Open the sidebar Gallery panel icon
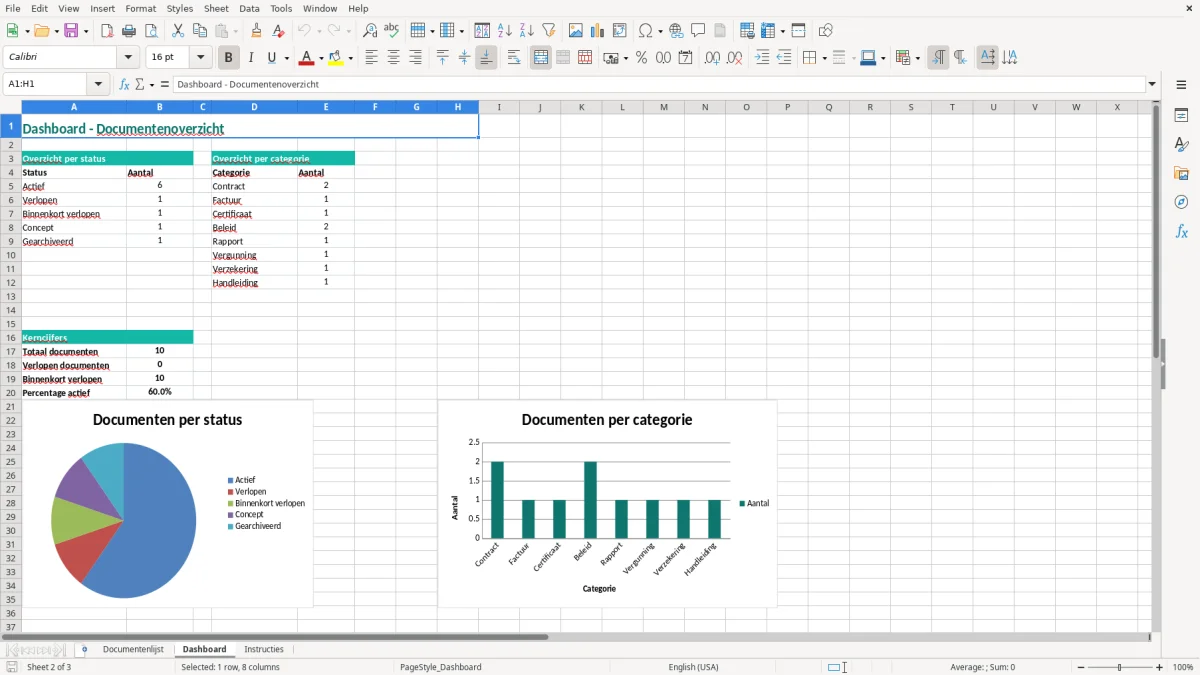 click(1181, 174)
